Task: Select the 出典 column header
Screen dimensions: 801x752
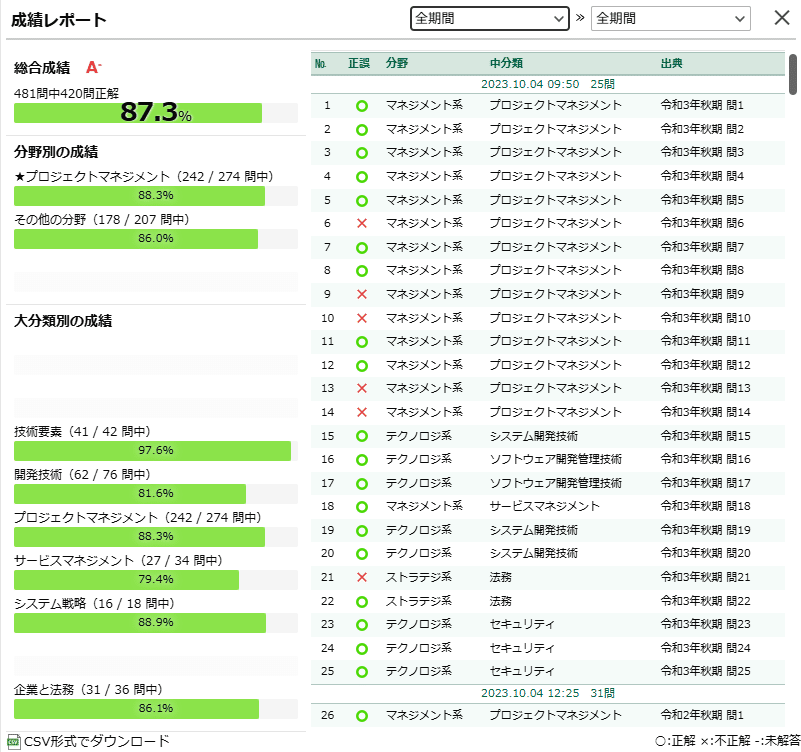Action: coord(673,62)
